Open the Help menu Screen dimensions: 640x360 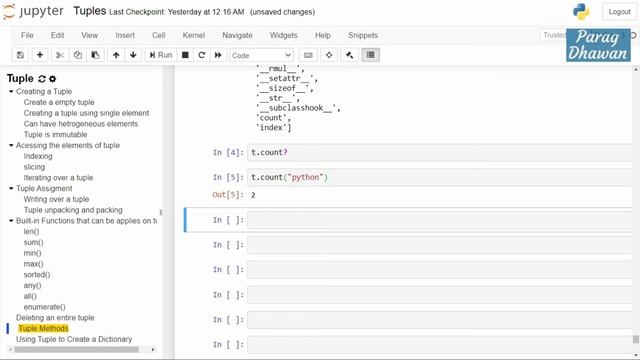(x=322, y=35)
